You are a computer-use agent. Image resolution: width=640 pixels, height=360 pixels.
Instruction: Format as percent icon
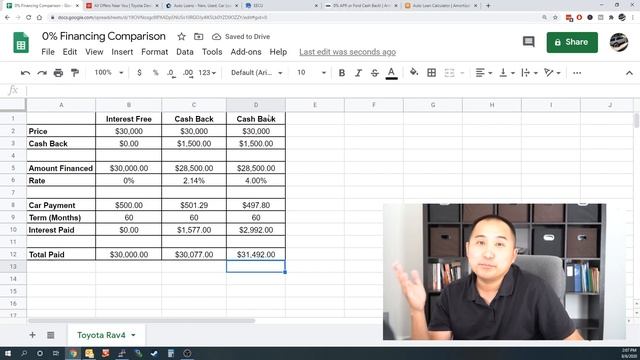(x=156, y=73)
